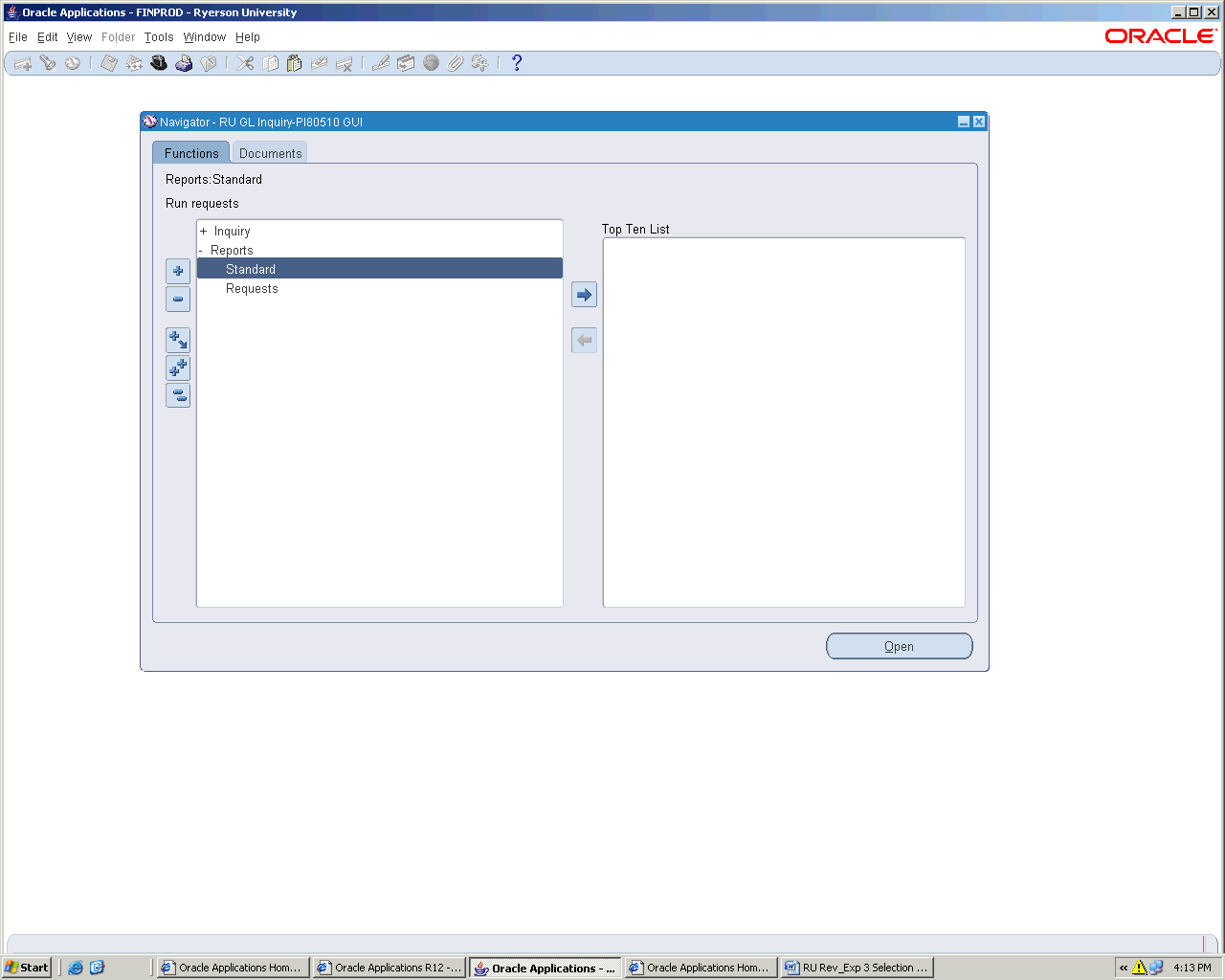Collapse the Reports tree node
Screen dimensions: 1225x980
[201, 251]
